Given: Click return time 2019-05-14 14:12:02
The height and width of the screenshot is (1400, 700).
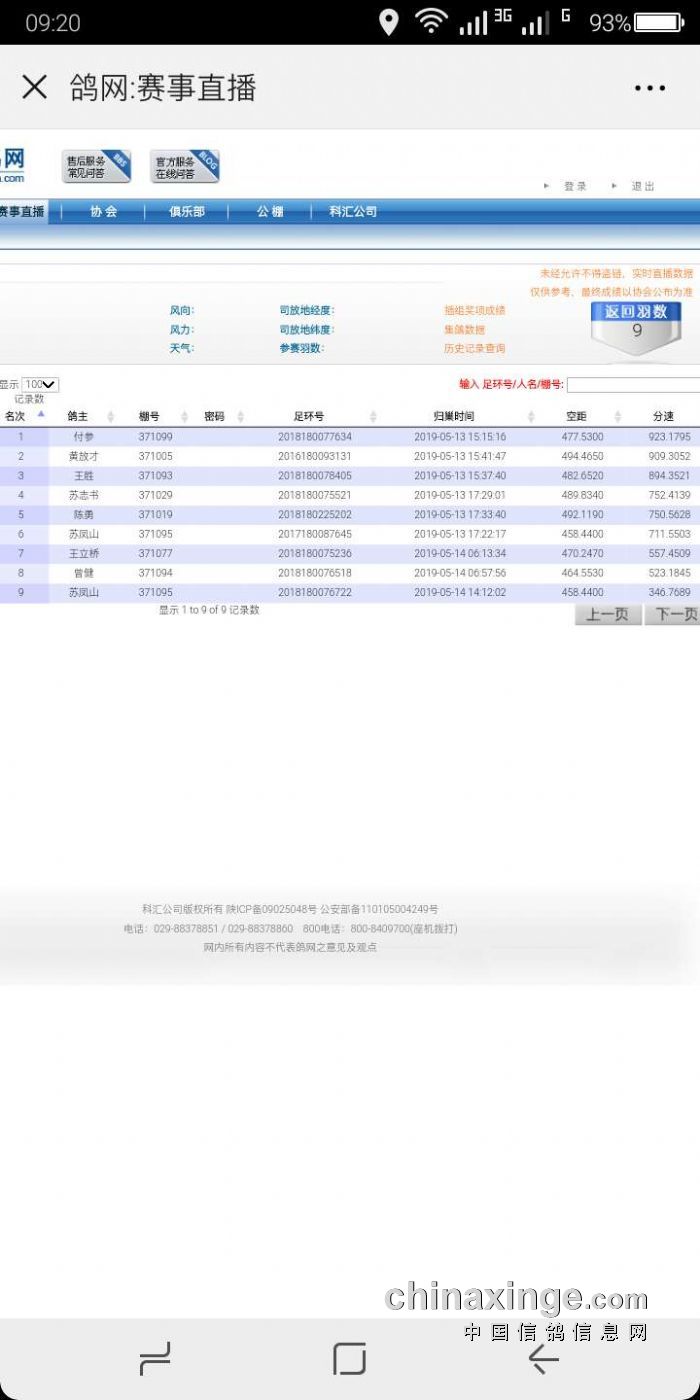Looking at the screenshot, I should point(460,592).
